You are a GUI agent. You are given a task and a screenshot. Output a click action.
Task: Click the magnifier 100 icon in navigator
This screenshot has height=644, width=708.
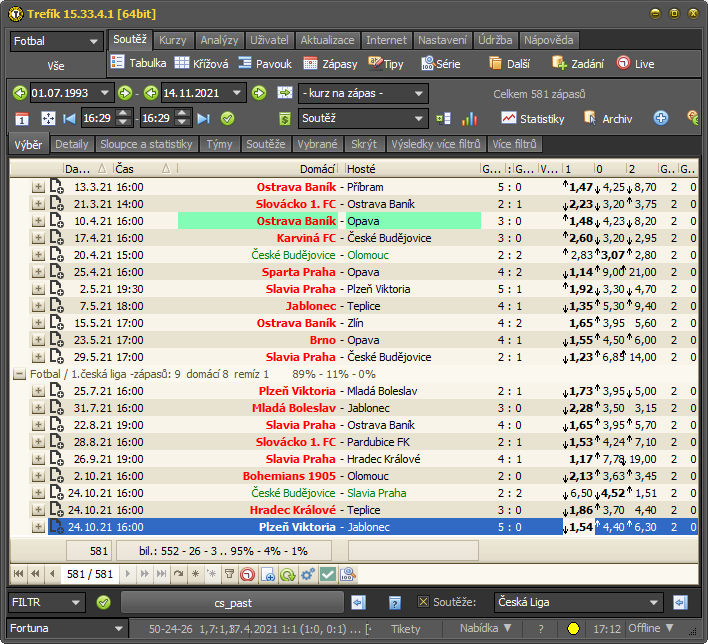348,574
